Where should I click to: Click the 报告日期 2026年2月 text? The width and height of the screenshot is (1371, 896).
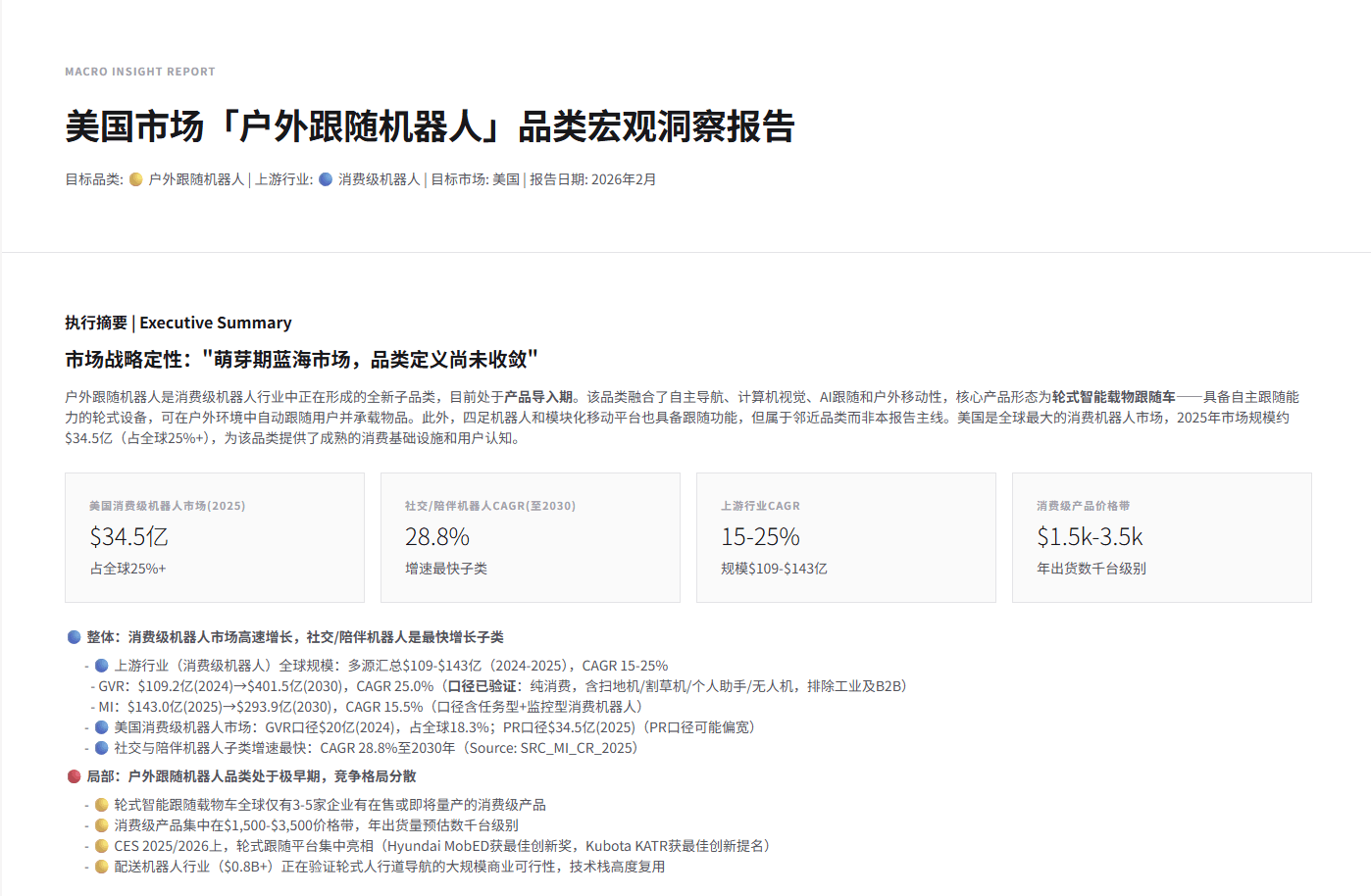(x=593, y=179)
